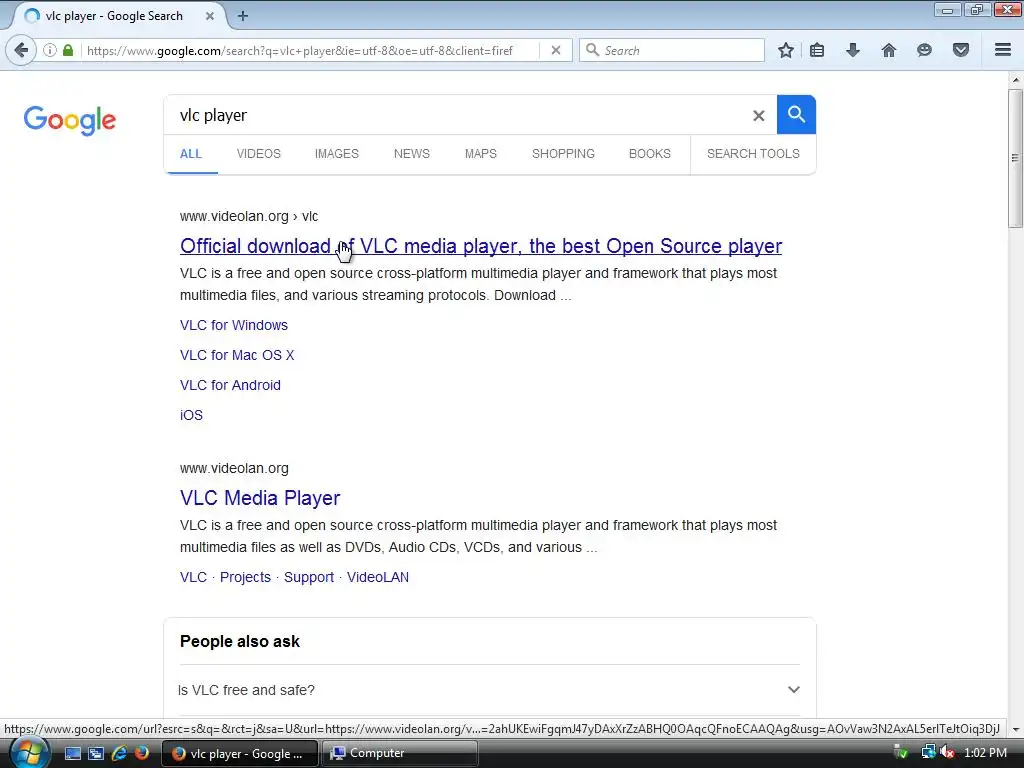The image size is (1024, 768).
Task: Open VLC Media Player result title
Action: pyautogui.click(x=260, y=498)
